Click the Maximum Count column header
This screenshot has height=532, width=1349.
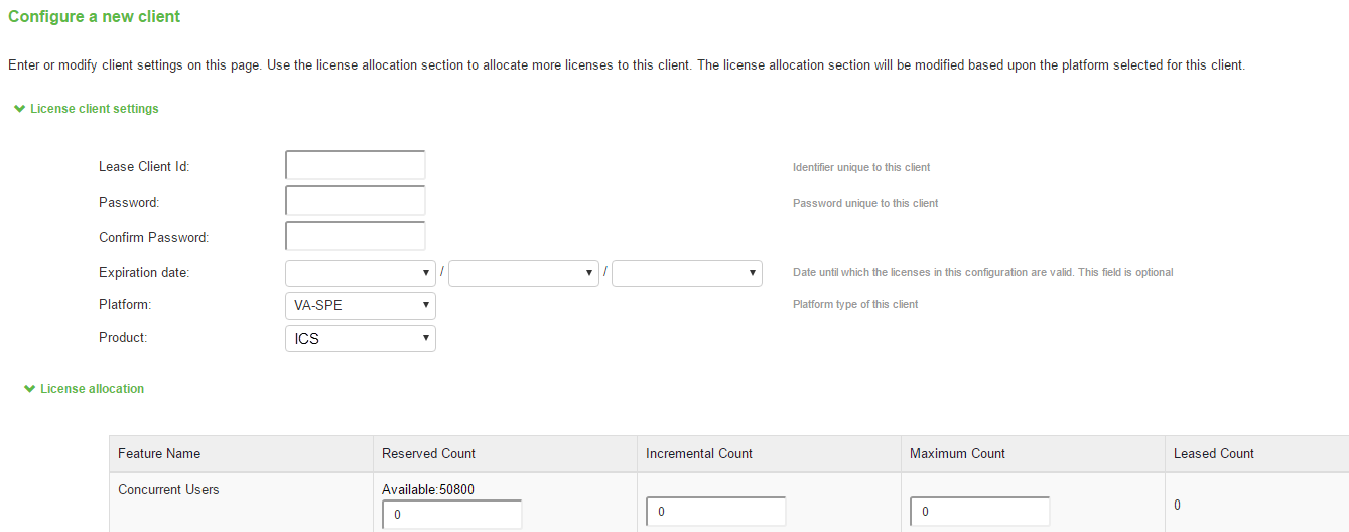(957, 454)
